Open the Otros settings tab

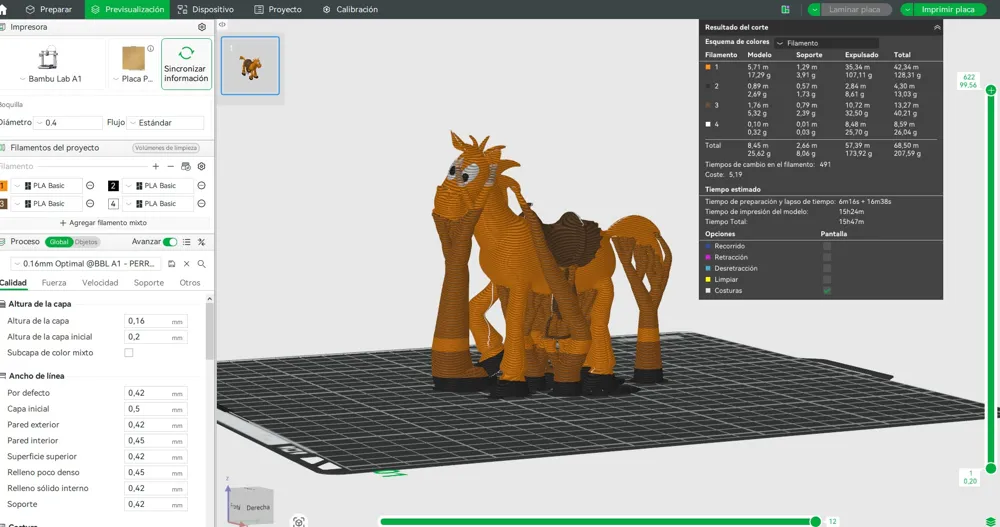(x=190, y=283)
